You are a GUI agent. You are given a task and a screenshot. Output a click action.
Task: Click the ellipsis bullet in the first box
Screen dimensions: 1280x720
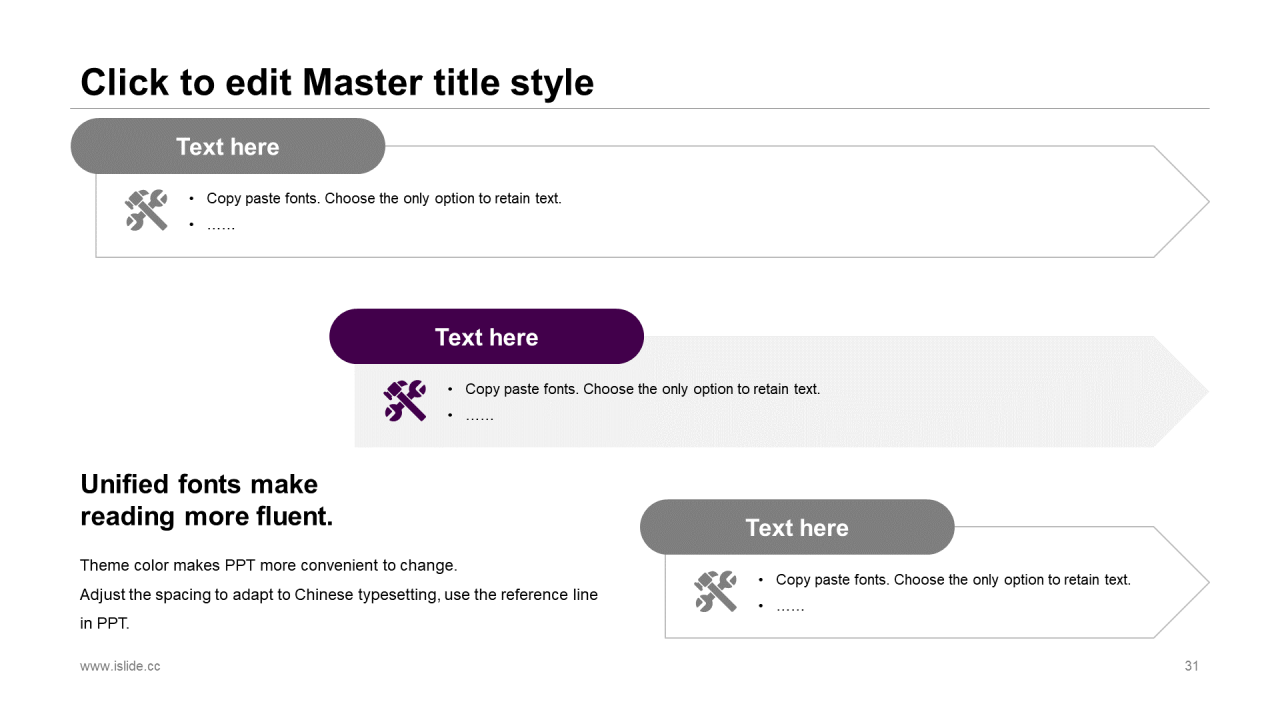221,226
